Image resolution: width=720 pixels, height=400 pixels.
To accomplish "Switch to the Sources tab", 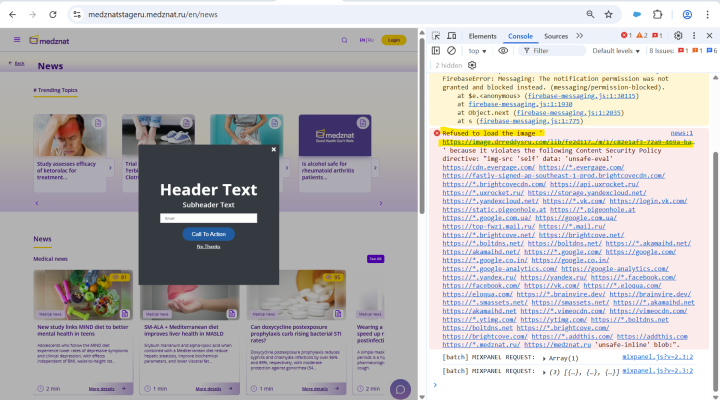I will tap(556, 36).
